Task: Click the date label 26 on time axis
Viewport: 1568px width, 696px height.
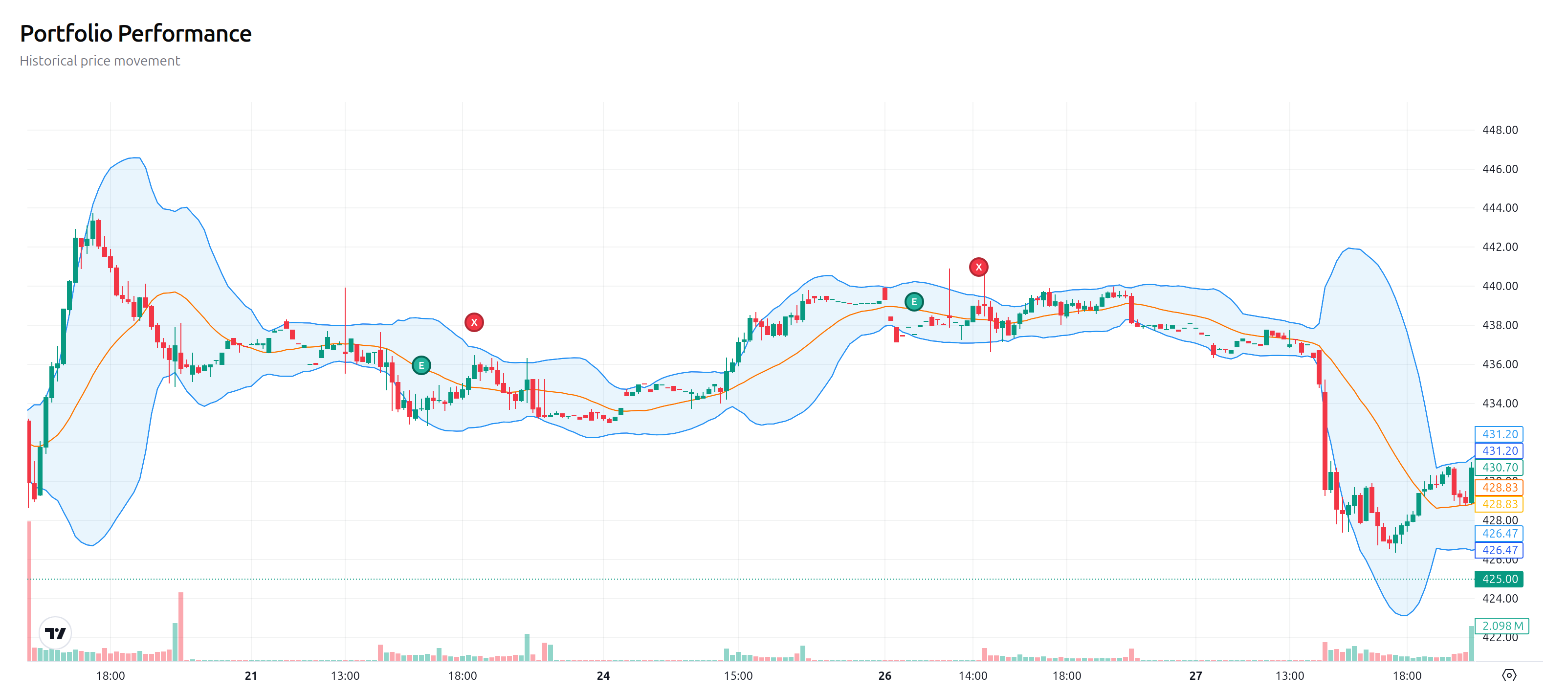Action: pyautogui.click(x=884, y=675)
